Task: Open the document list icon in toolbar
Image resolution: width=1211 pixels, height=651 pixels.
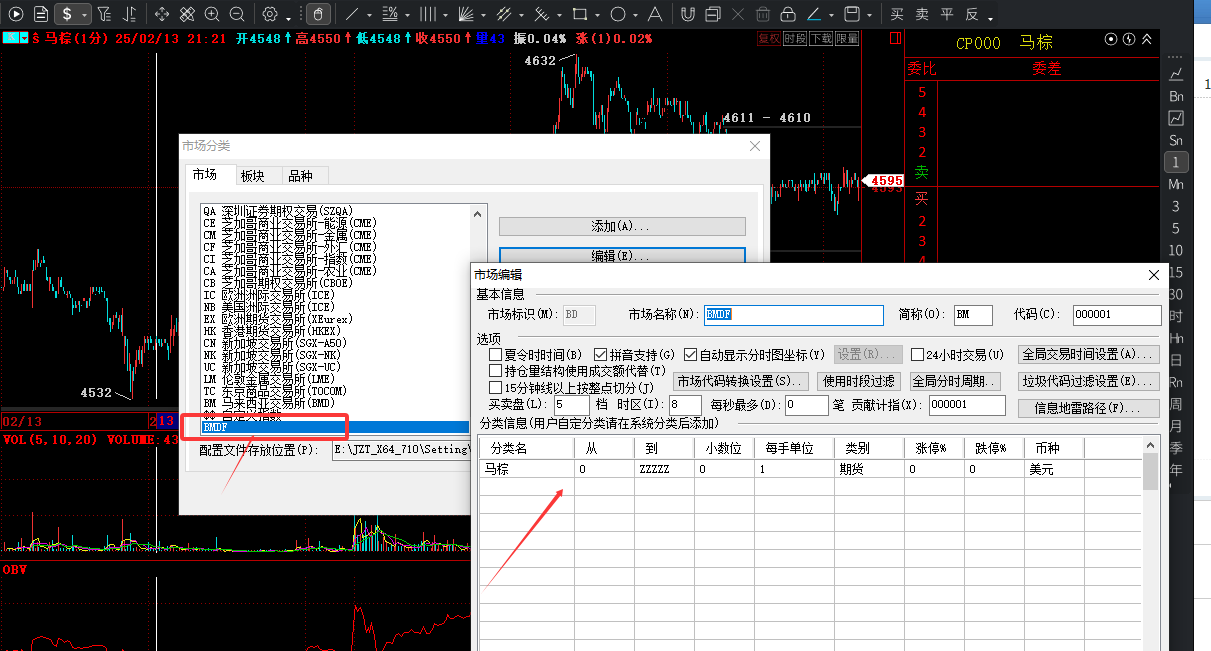Action: tap(41, 14)
